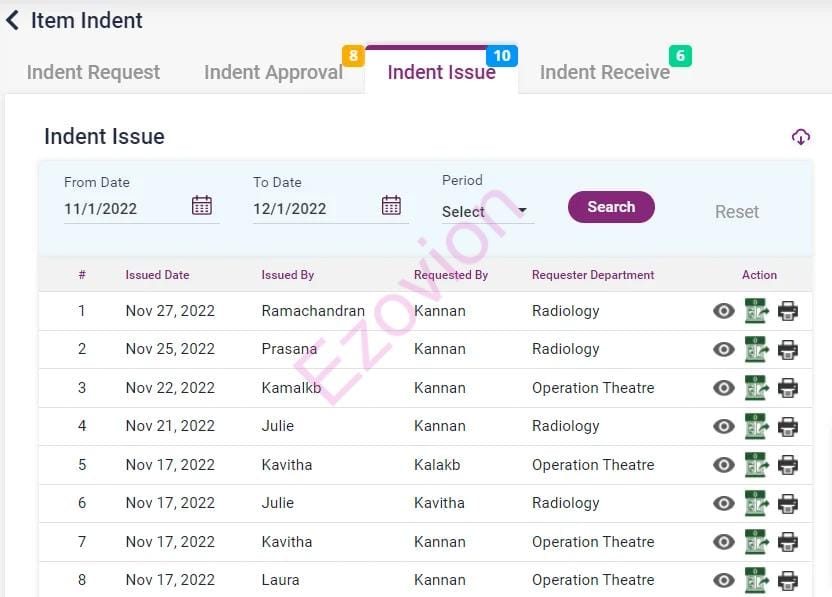Export row 5 Kavitha indent
Image resolution: width=832 pixels, height=597 pixels.
tap(756, 465)
